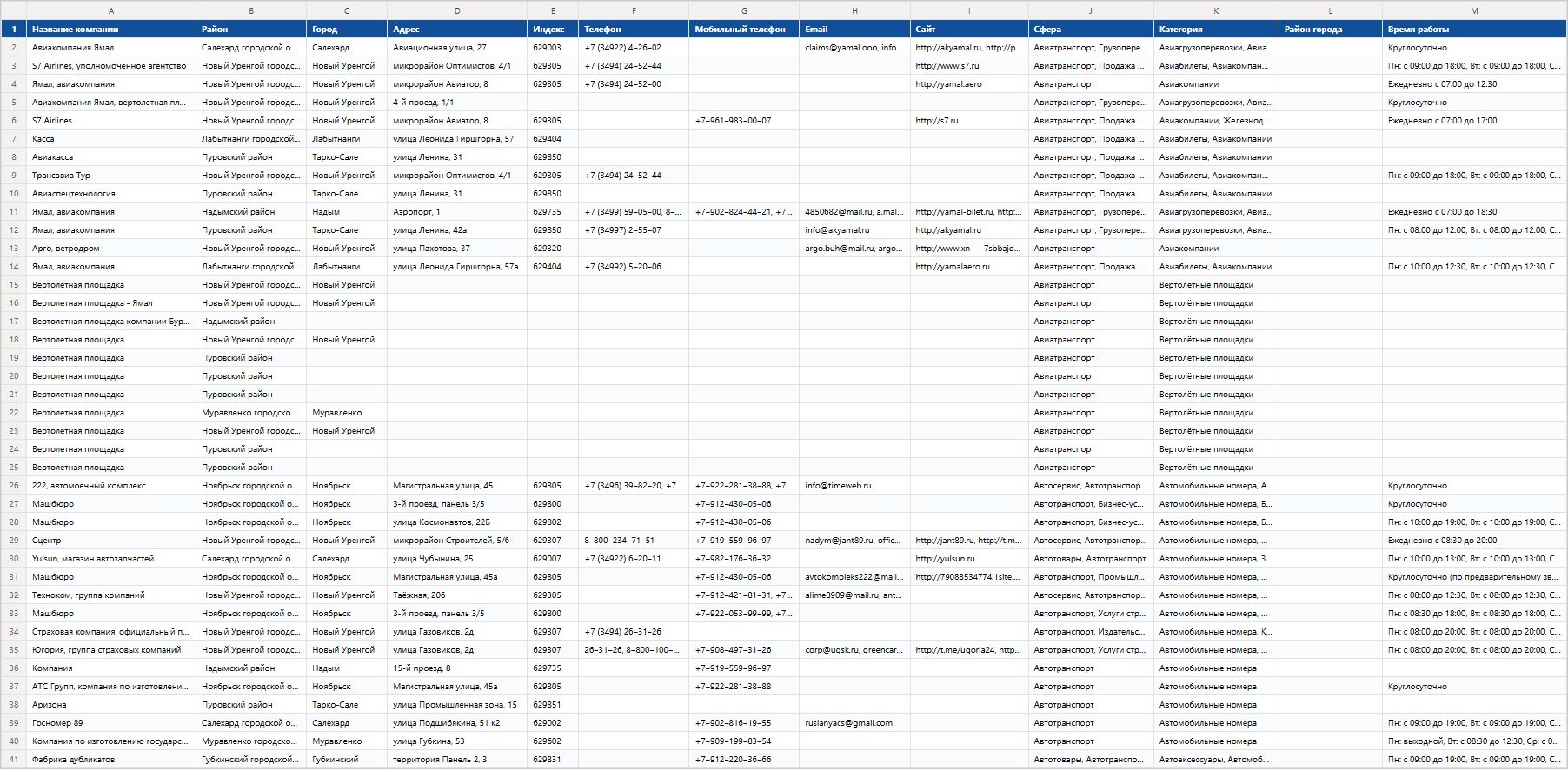
Task: Select company cell 'Трансавиа Тур'
Action: [111, 176]
